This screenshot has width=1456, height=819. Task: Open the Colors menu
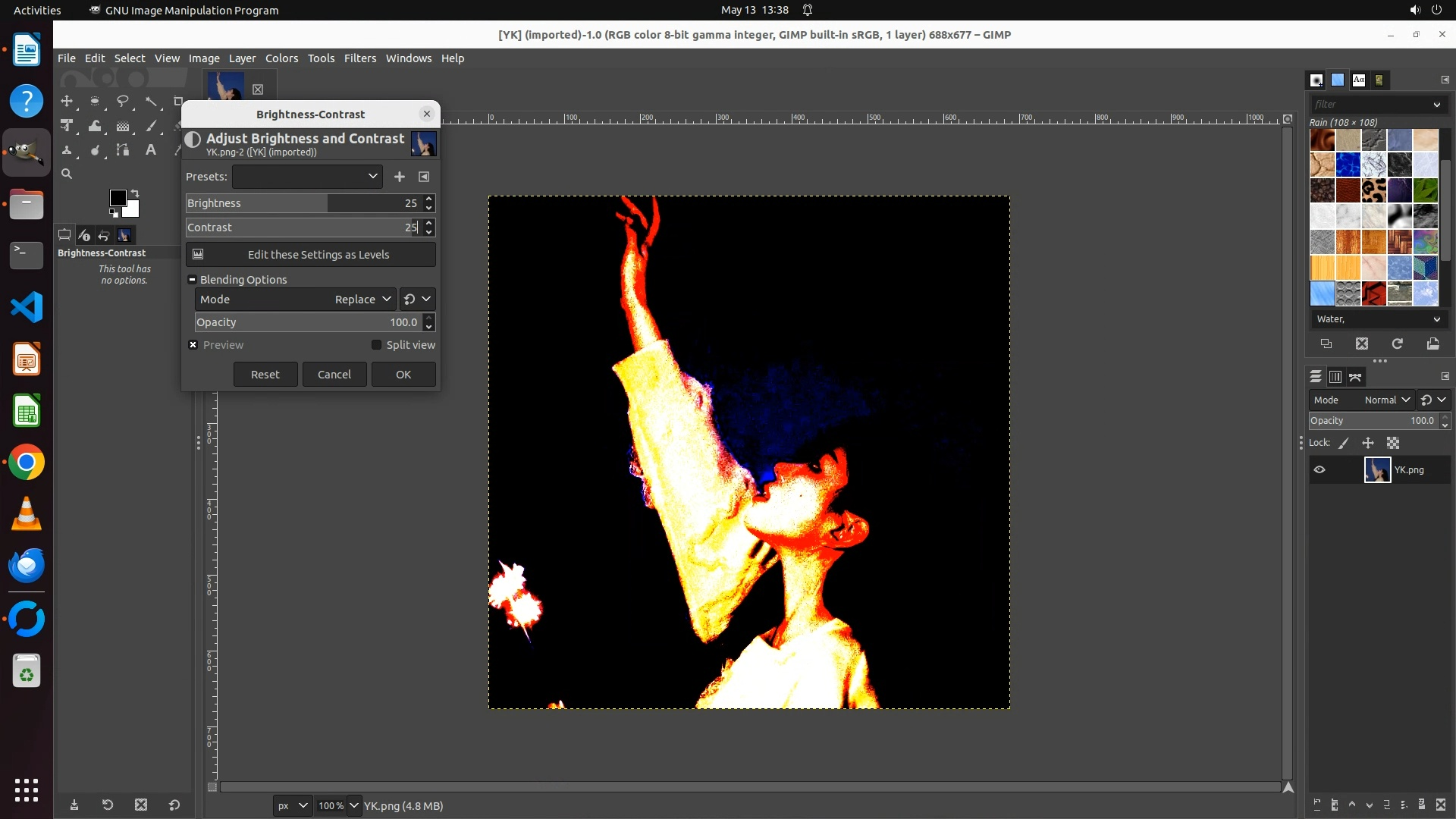coord(281,58)
